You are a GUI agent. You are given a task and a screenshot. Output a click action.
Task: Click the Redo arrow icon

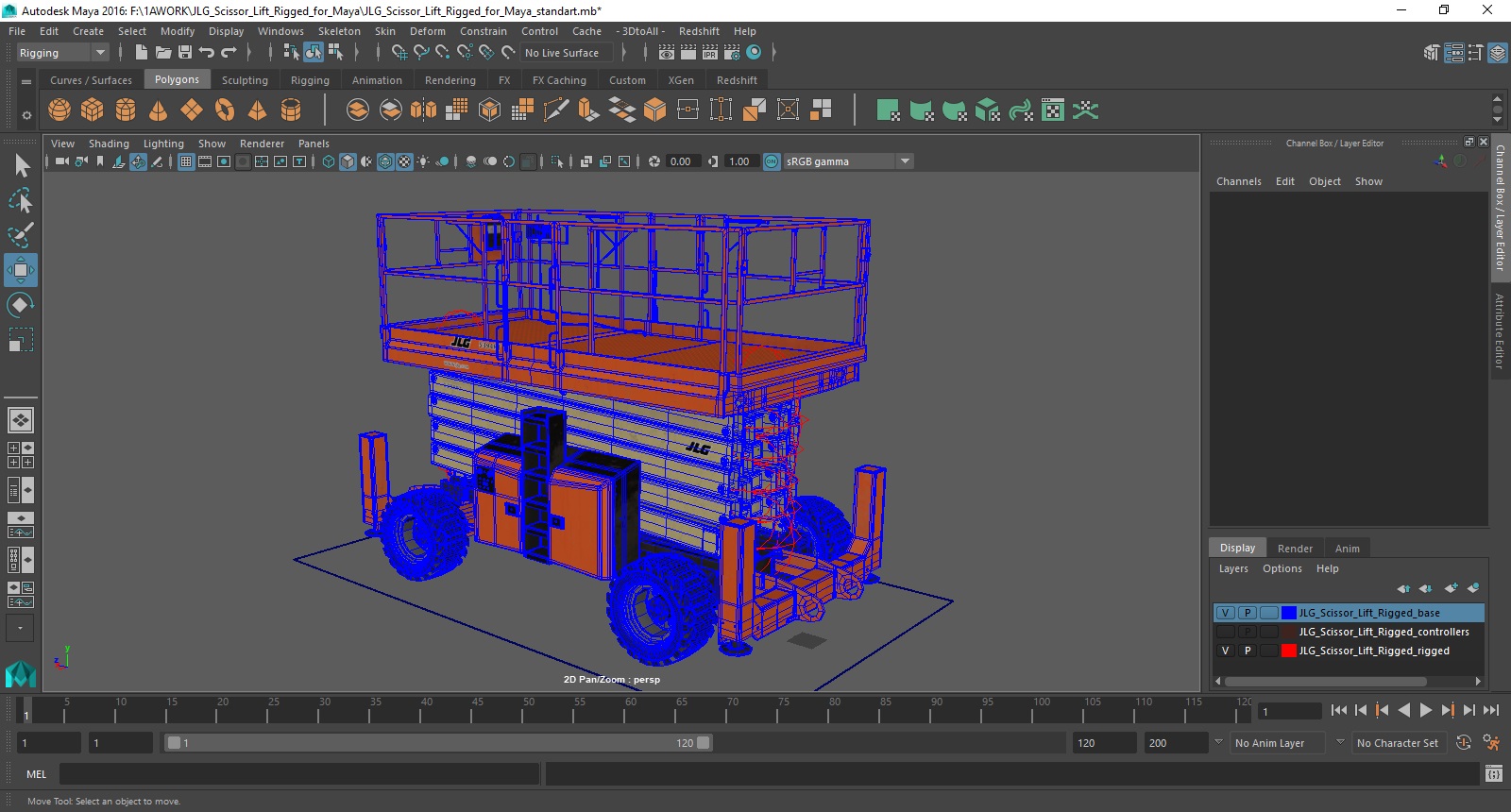coord(229,52)
